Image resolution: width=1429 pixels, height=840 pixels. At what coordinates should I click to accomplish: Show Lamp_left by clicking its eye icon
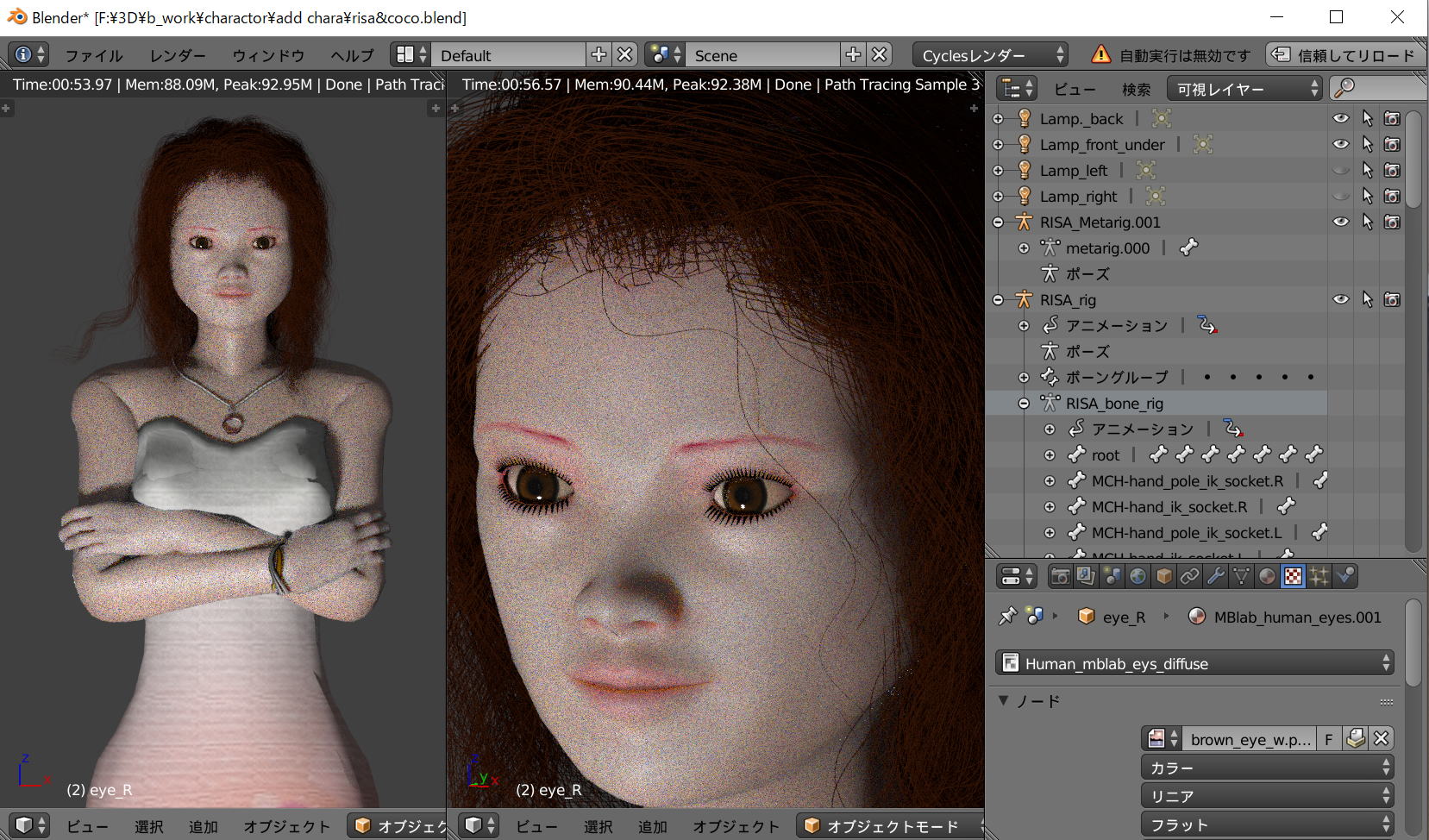pos(1340,170)
